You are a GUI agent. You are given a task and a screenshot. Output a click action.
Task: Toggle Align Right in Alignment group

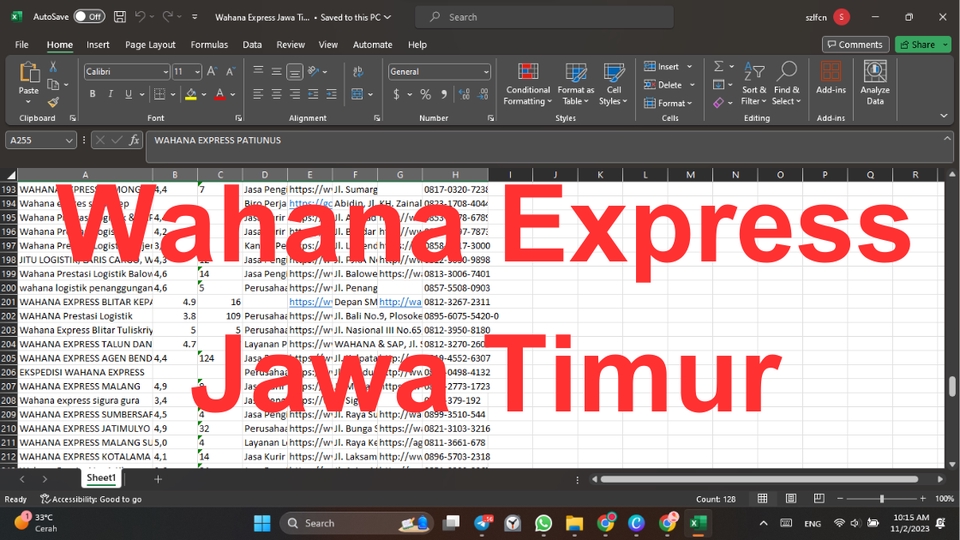click(x=295, y=94)
